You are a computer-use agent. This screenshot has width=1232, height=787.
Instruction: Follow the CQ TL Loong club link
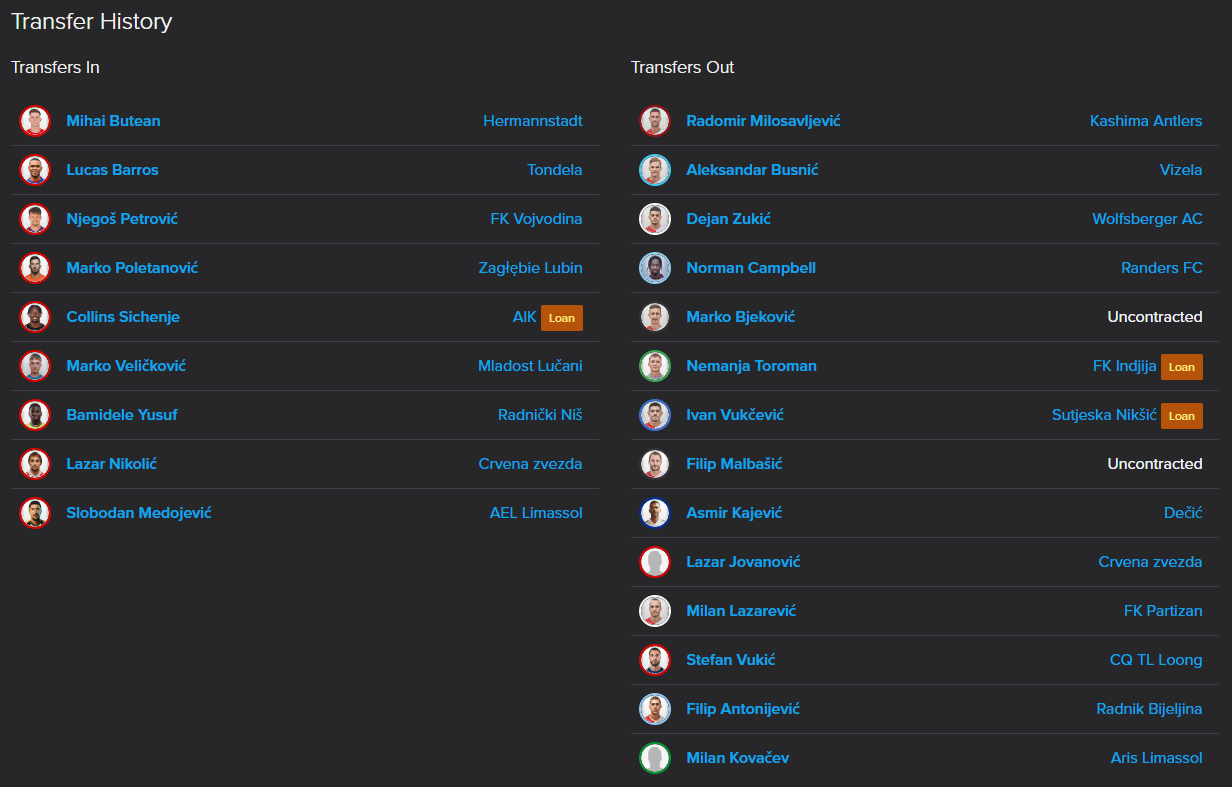click(x=1156, y=660)
